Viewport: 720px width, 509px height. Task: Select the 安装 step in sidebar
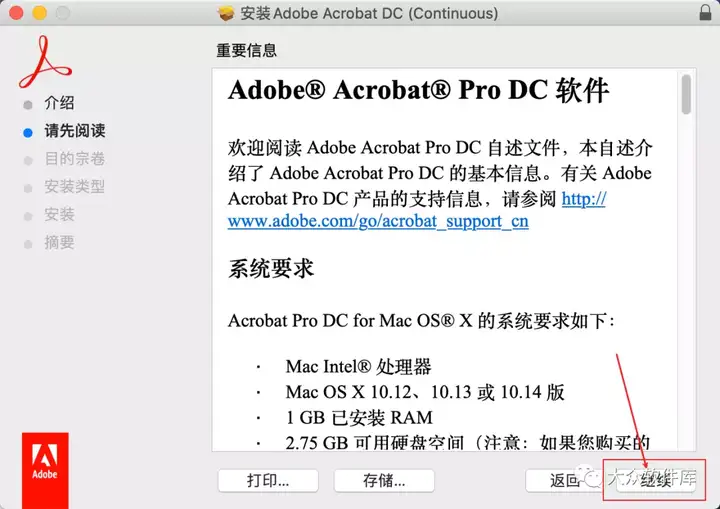59,215
